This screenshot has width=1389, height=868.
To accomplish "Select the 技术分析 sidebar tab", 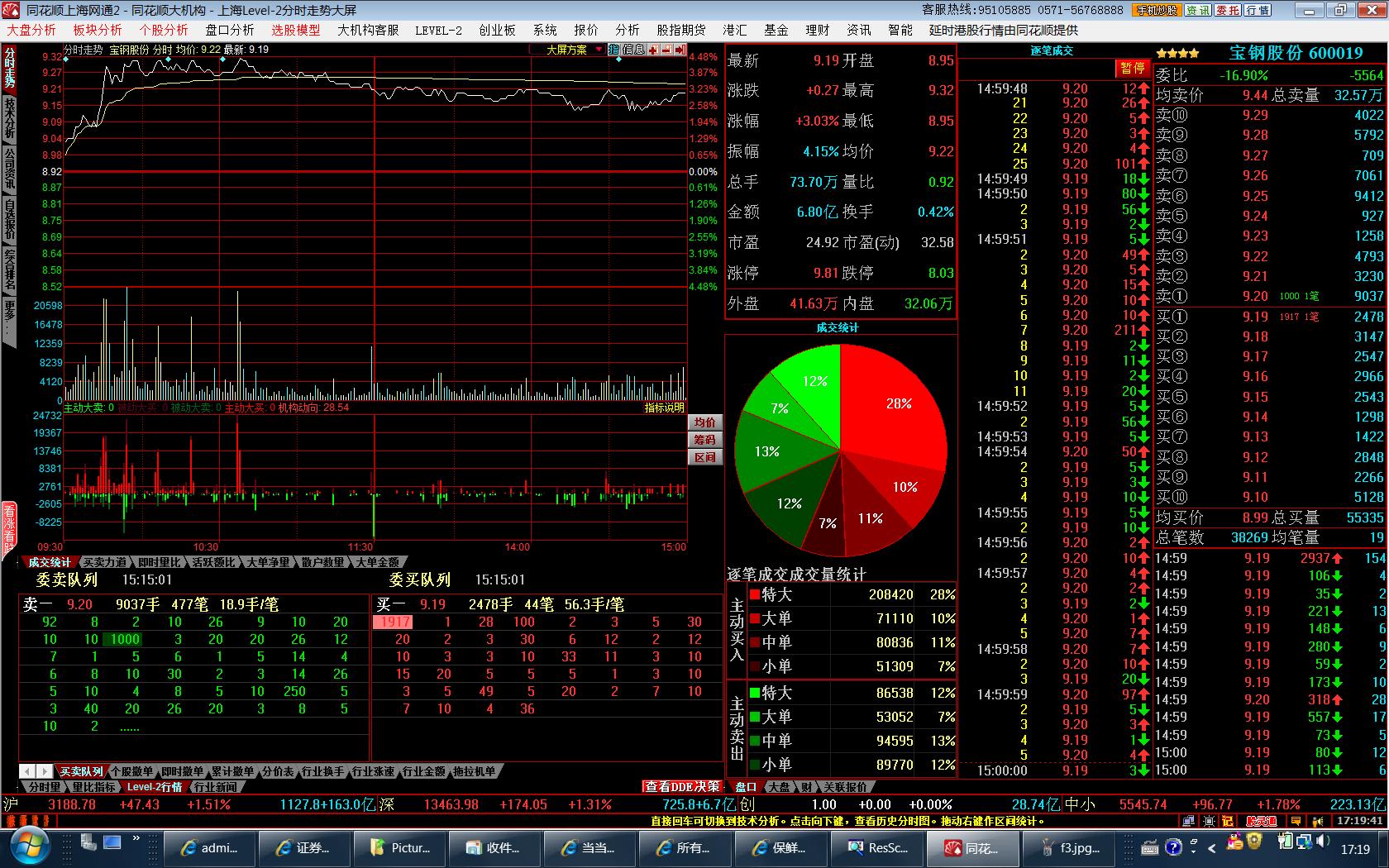I will coord(9,118).
